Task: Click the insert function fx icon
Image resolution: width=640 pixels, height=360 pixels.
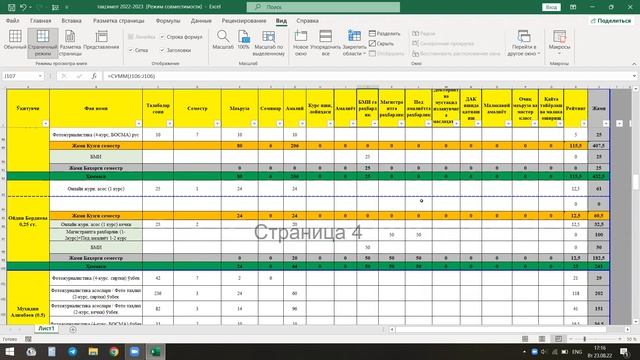Action: (94, 76)
